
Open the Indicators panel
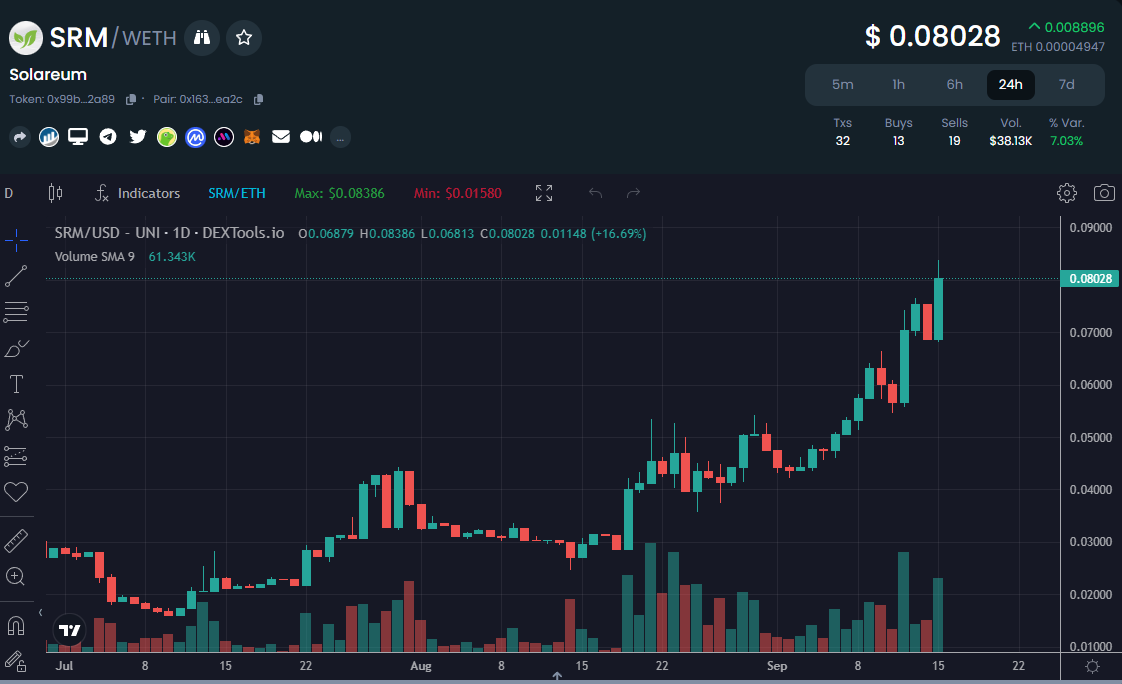tap(138, 192)
